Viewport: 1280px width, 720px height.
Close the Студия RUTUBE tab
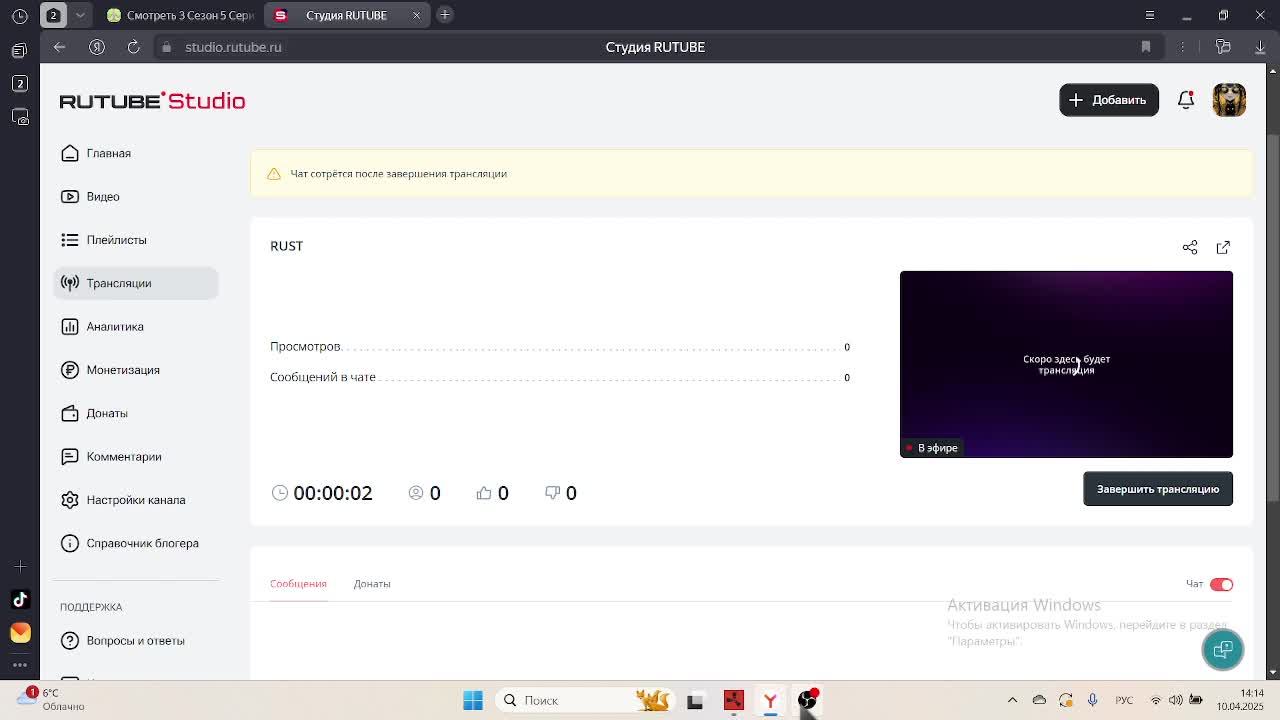[x=417, y=15]
